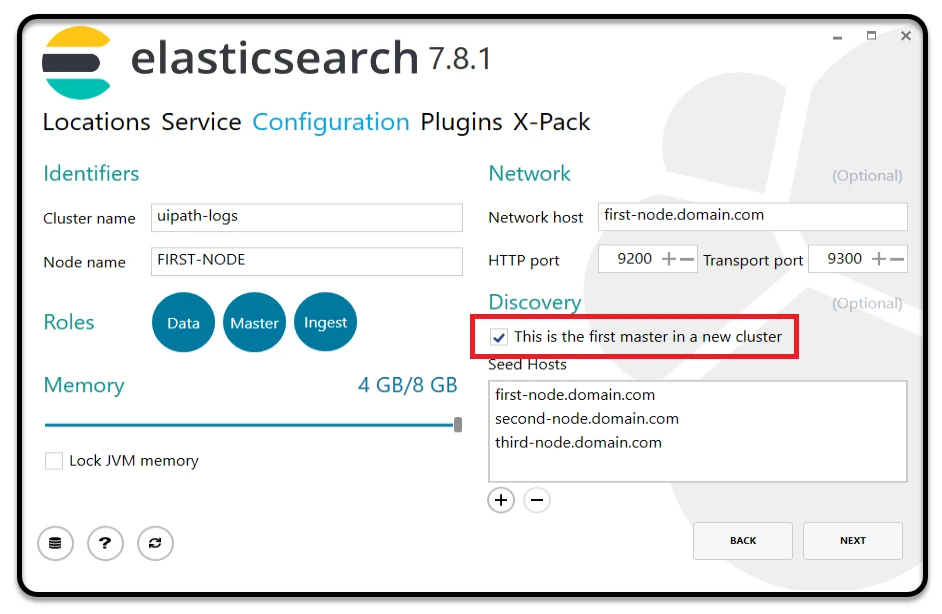Remove seed host with minus icon
Screen dimensions: 942x614
(x=536, y=500)
